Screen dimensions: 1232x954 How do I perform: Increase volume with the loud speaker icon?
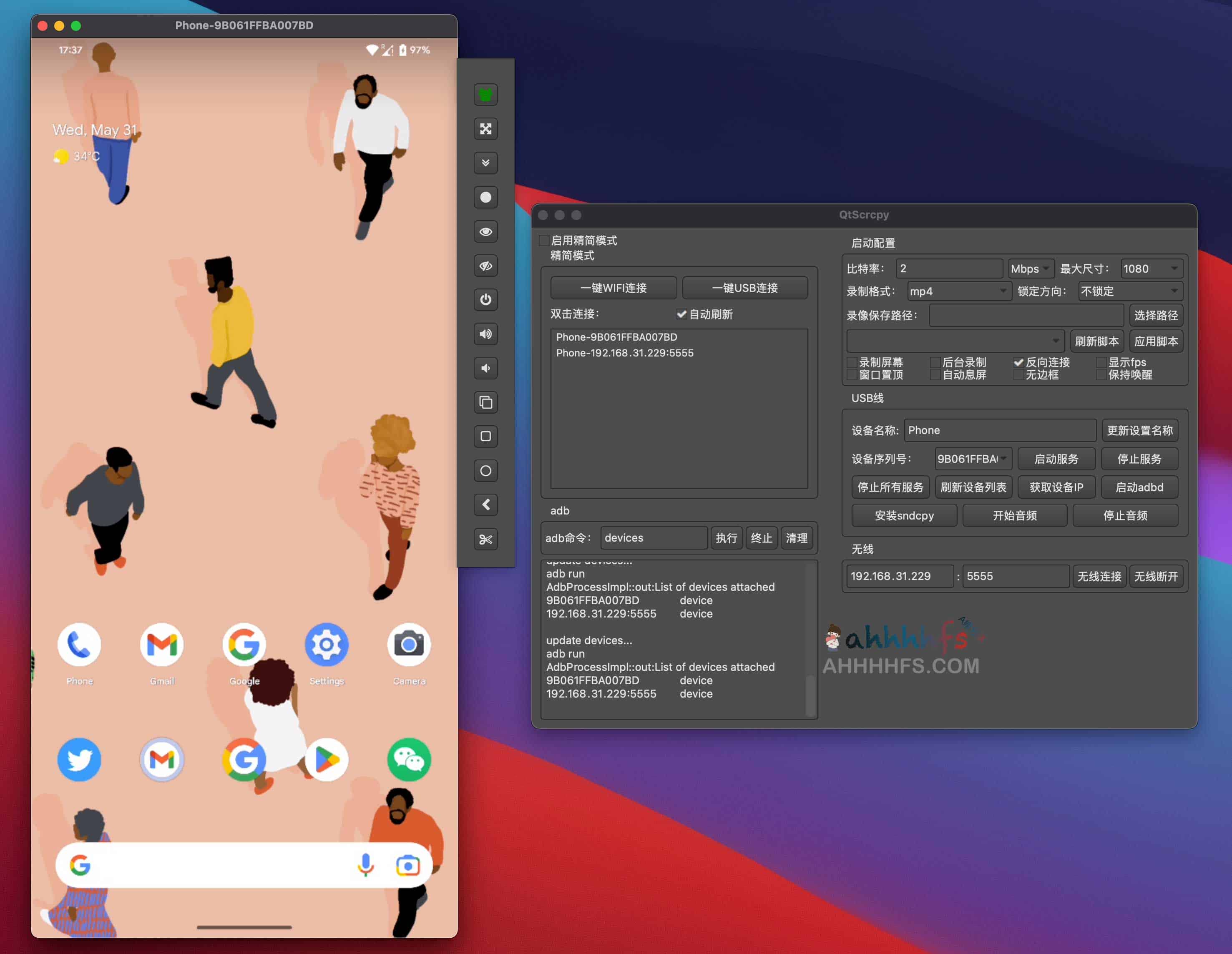[x=486, y=334]
